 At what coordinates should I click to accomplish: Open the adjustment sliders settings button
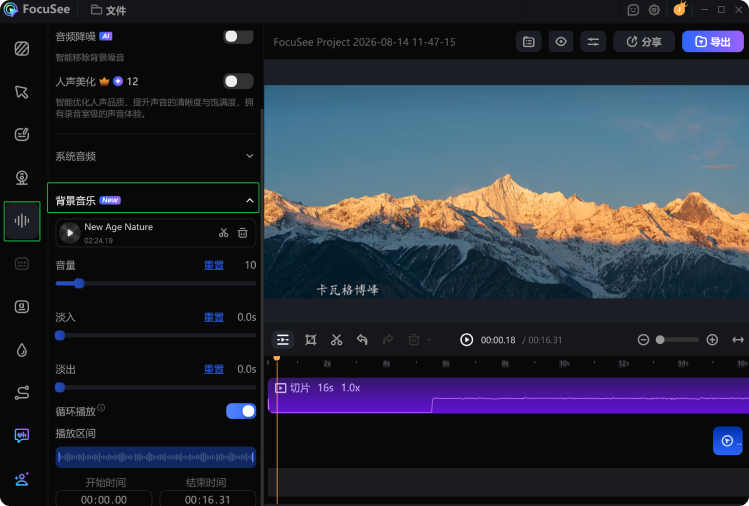pos(593,42)
